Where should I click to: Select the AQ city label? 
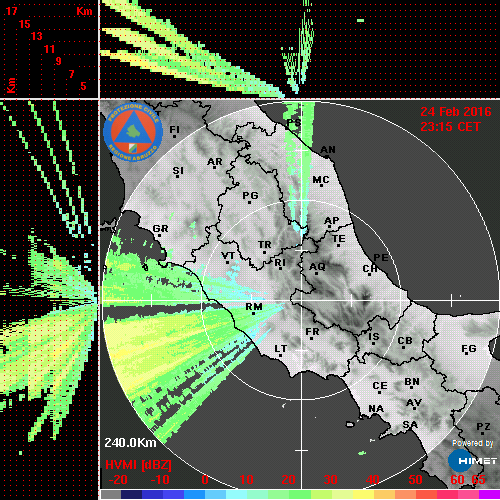click(317, 267)
